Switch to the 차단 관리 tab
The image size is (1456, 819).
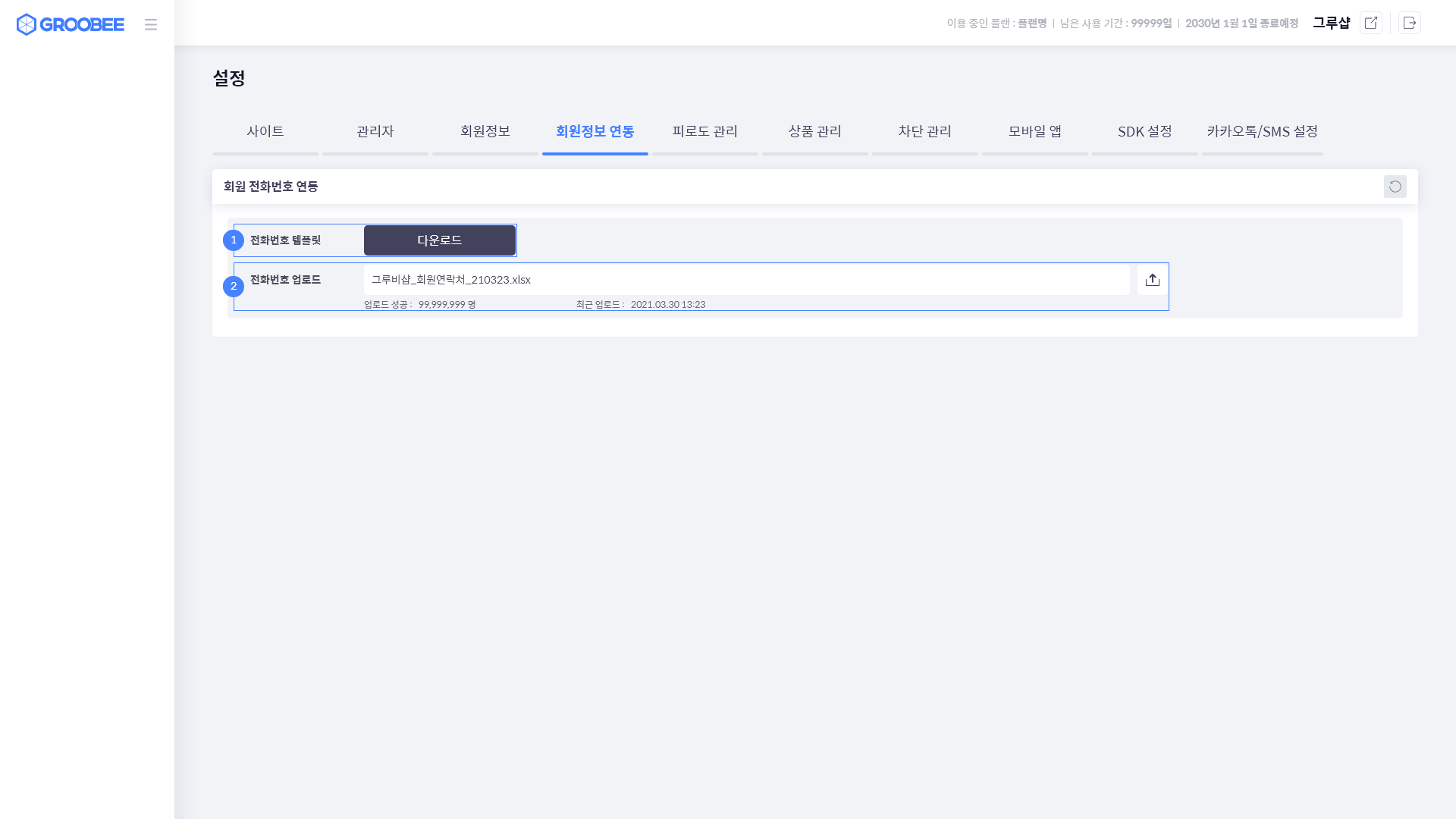(x=925, y=132)
